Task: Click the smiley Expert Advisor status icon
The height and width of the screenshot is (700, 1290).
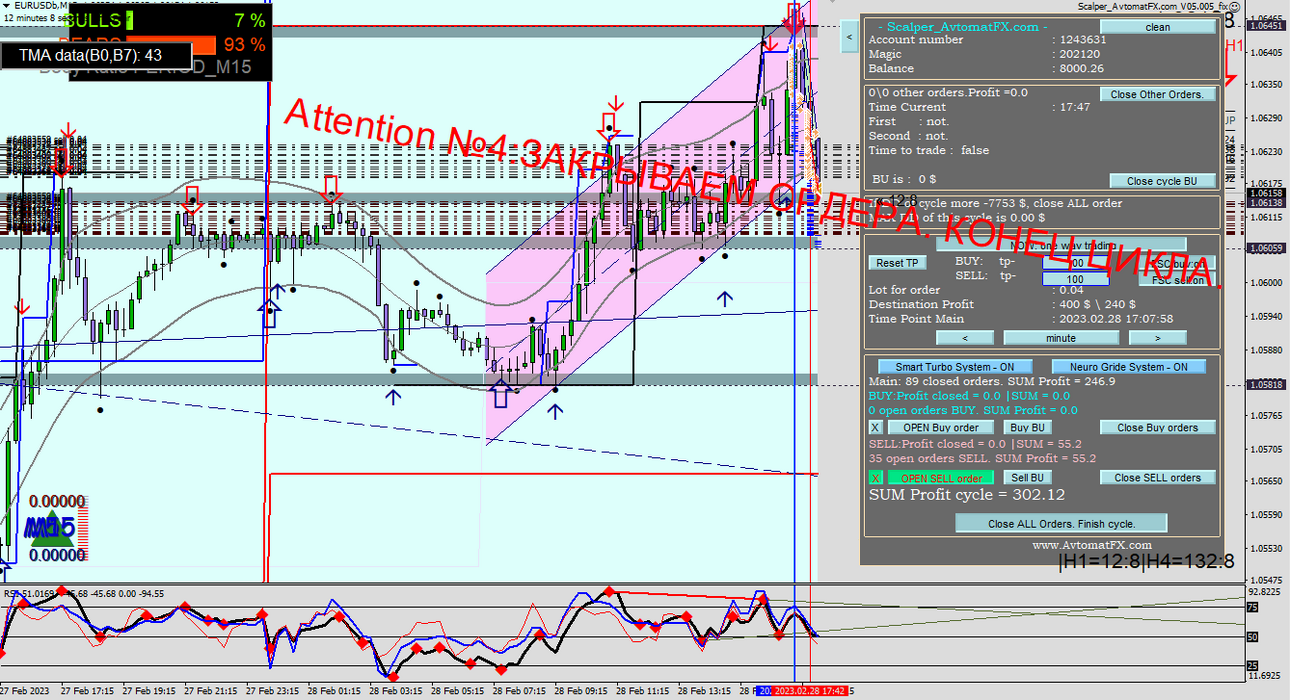Action: (1234, 6)
